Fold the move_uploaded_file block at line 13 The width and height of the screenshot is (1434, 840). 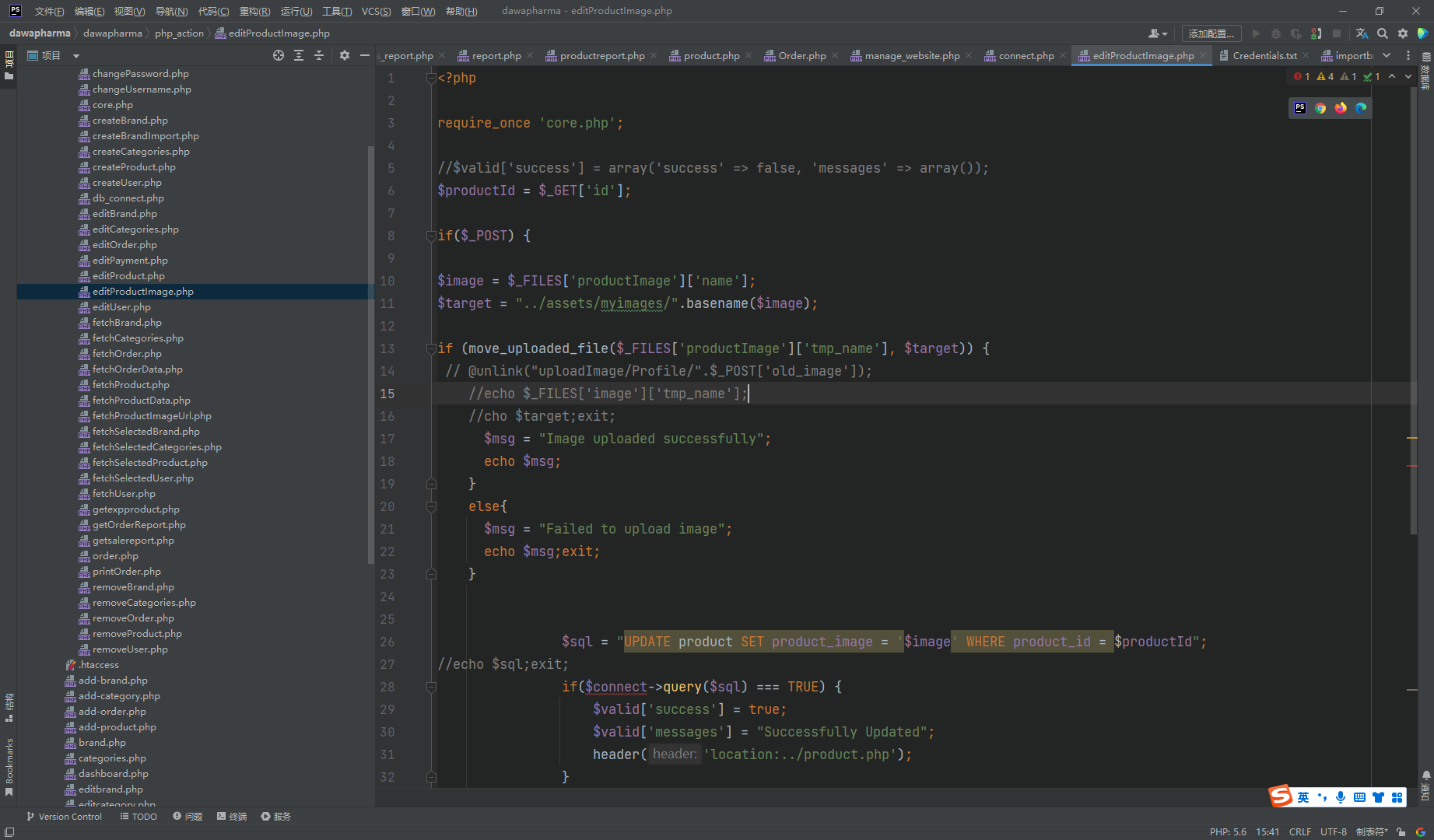coord(431,348)
